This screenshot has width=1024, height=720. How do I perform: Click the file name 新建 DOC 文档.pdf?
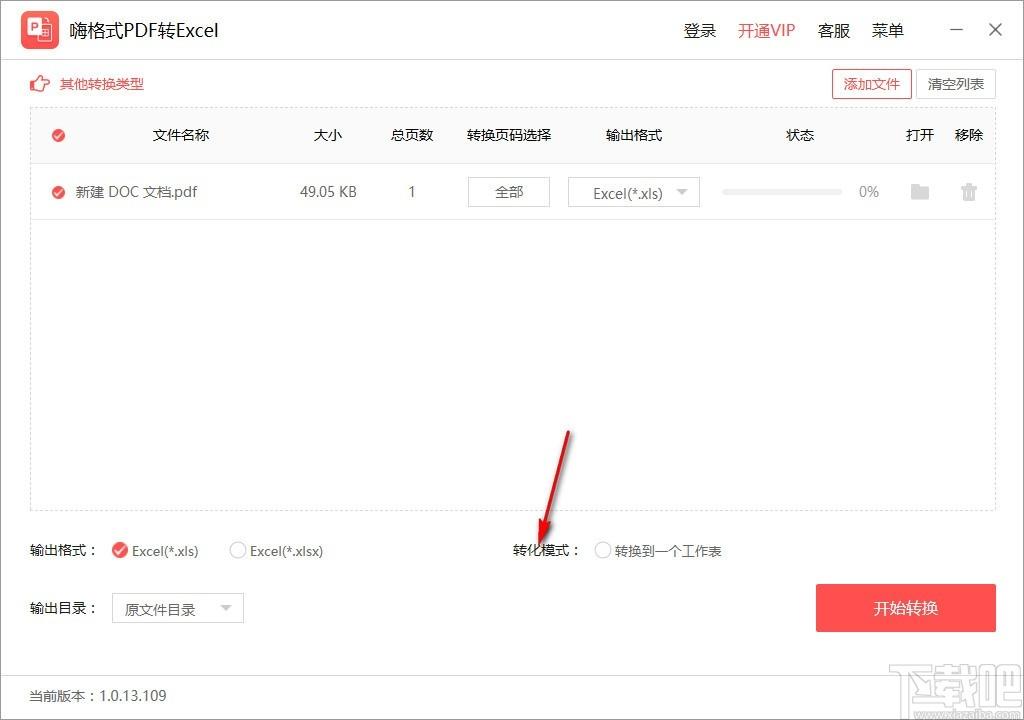click(x=136, y=192)
